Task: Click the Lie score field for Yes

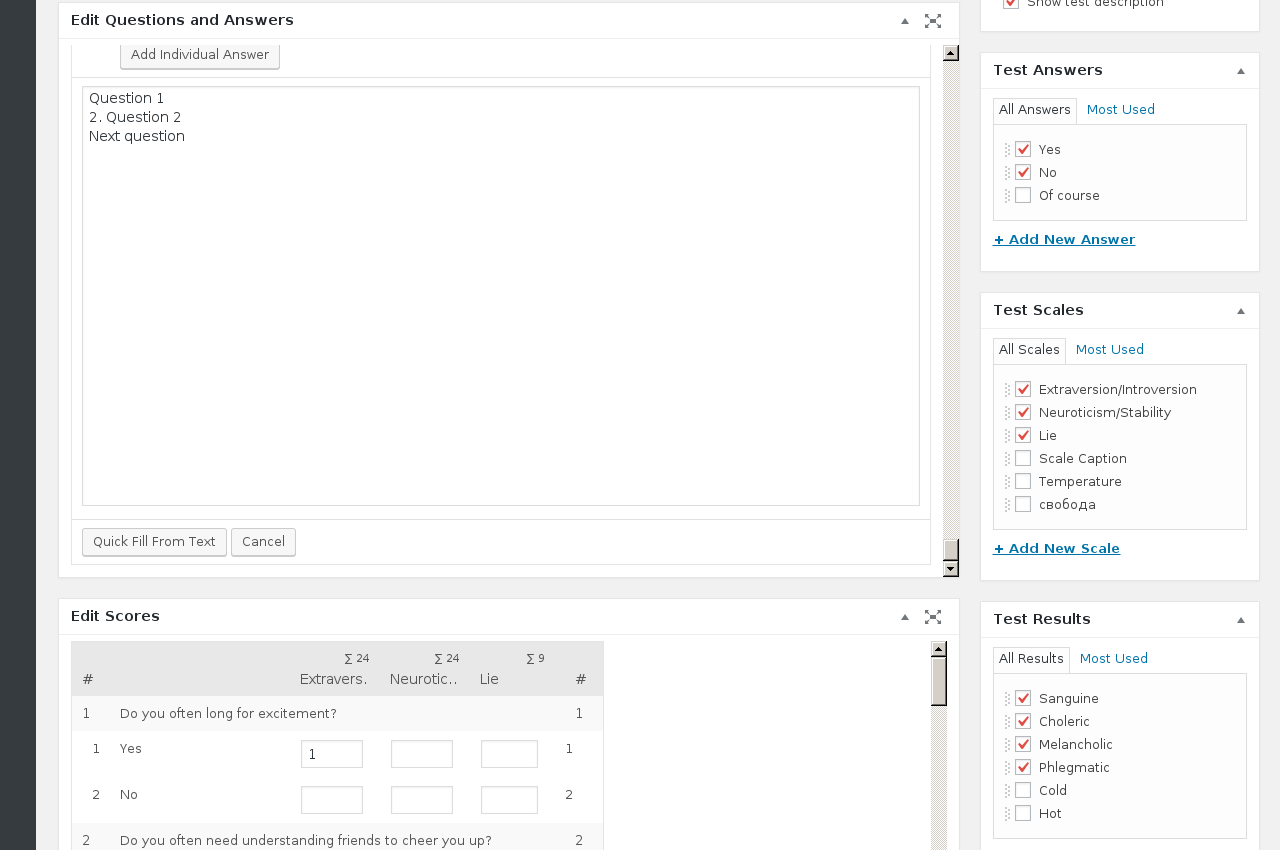Action: [x=509, y=754]
